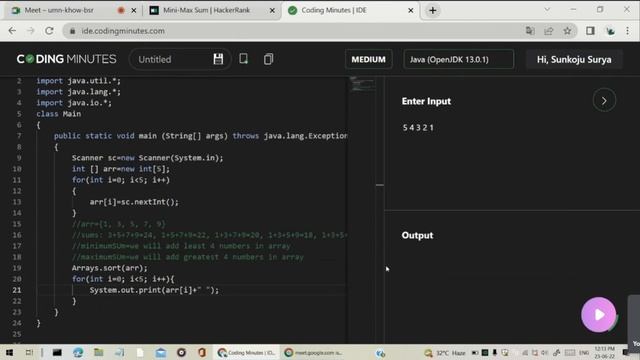Click the browser extension icon
Viewport: 640px width, 360px height.
(610, 31)
